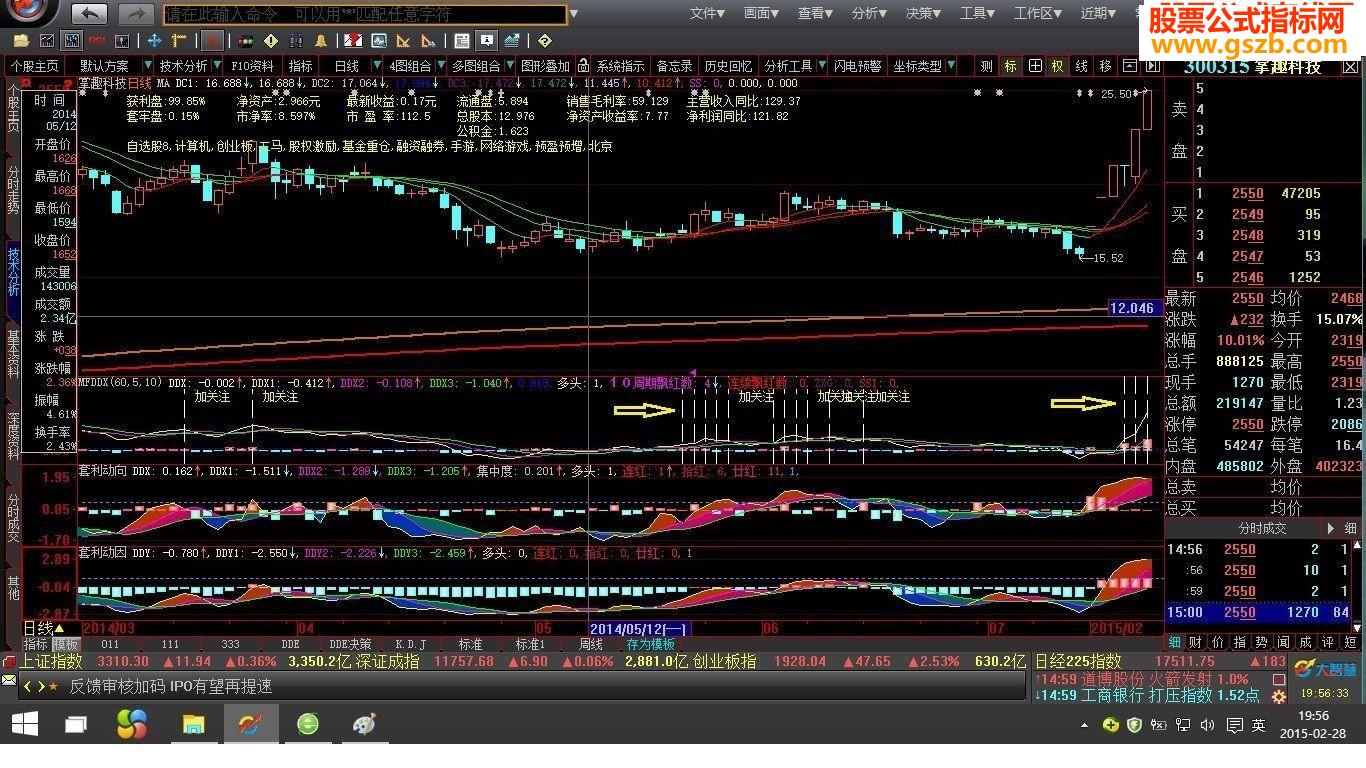
Task: Click the alert bell warning icon
Action: coord(322,42)
